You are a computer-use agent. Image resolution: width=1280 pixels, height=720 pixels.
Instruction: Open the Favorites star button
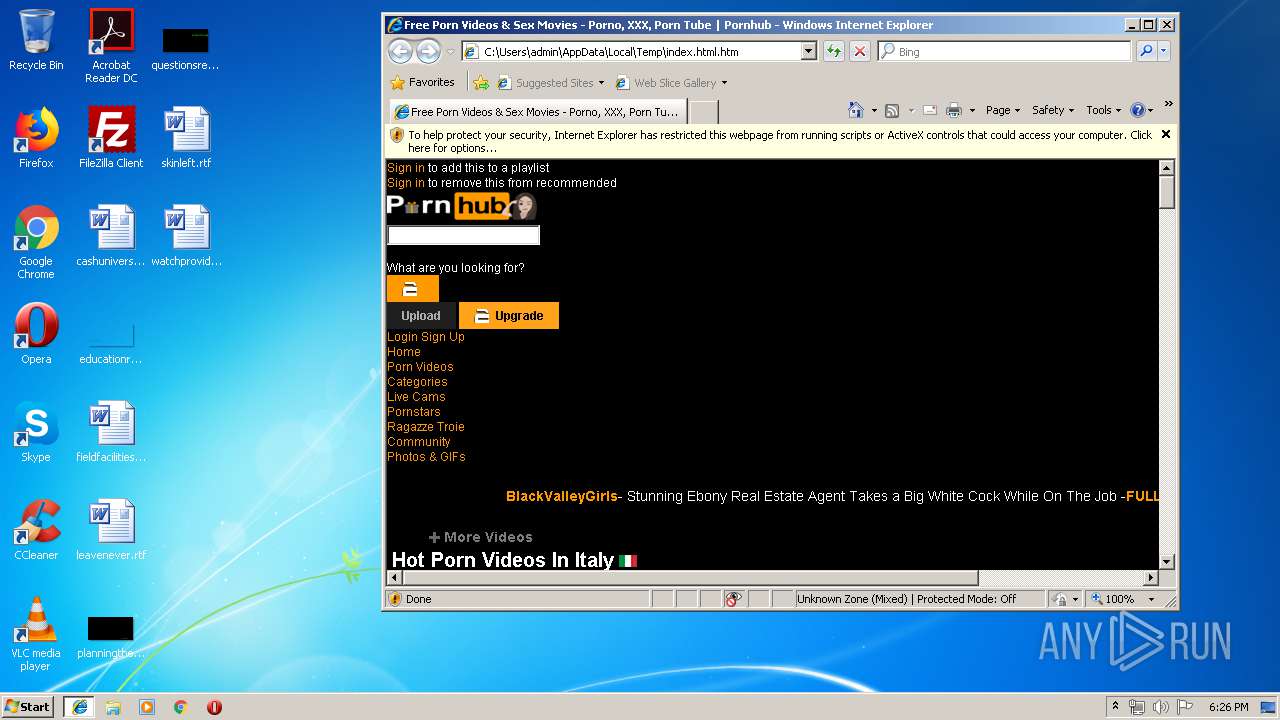pyautogui.click(x=422, y=83)
